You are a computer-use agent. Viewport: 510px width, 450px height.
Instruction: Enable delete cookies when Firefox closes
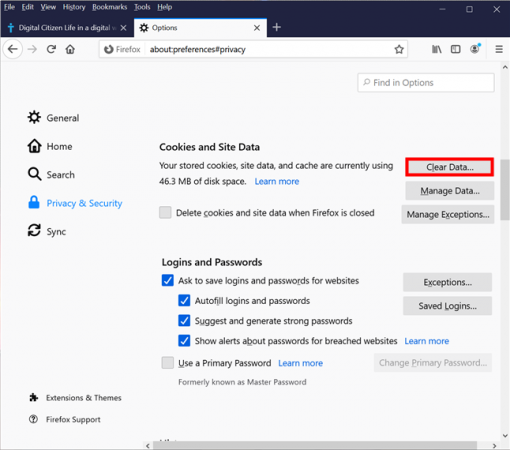pos(165,212)
